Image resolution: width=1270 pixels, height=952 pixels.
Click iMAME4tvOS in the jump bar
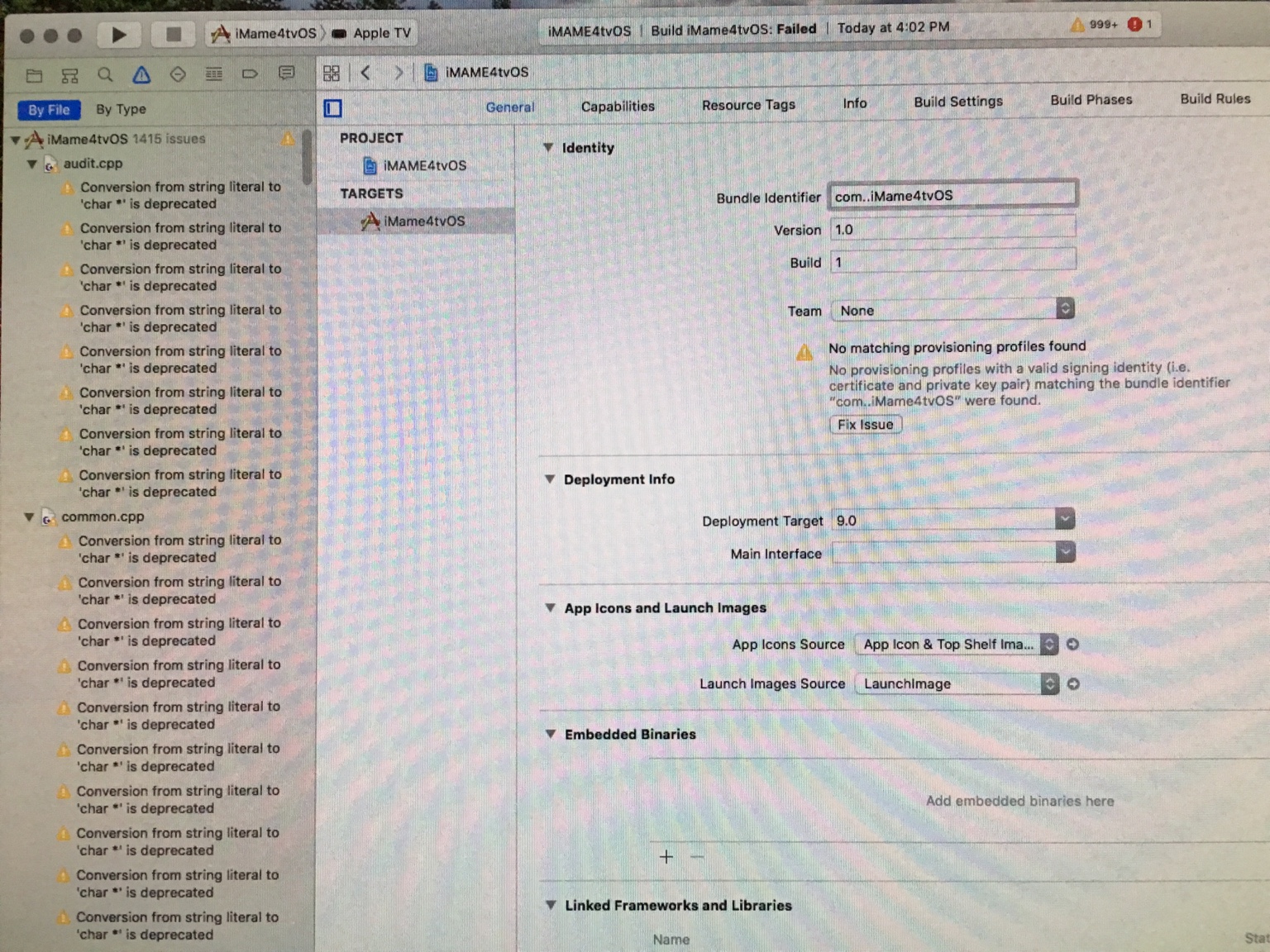(x=477, y=73)
